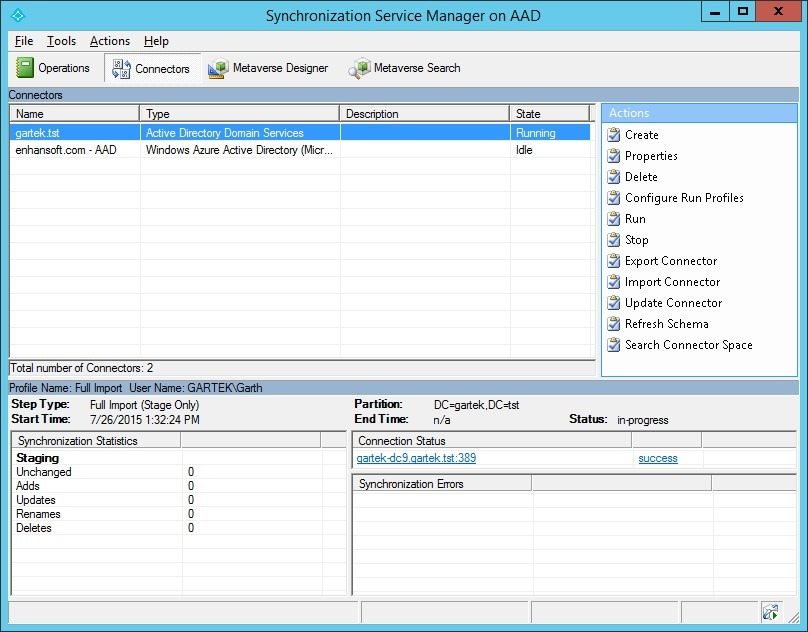The image size is (808, 632).
Task: Switch to the Operations view
Action: (53, 68)
